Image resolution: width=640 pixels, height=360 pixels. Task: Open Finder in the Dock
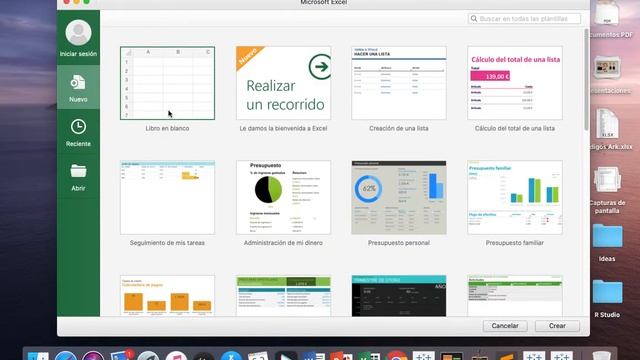tap(38, 356)
